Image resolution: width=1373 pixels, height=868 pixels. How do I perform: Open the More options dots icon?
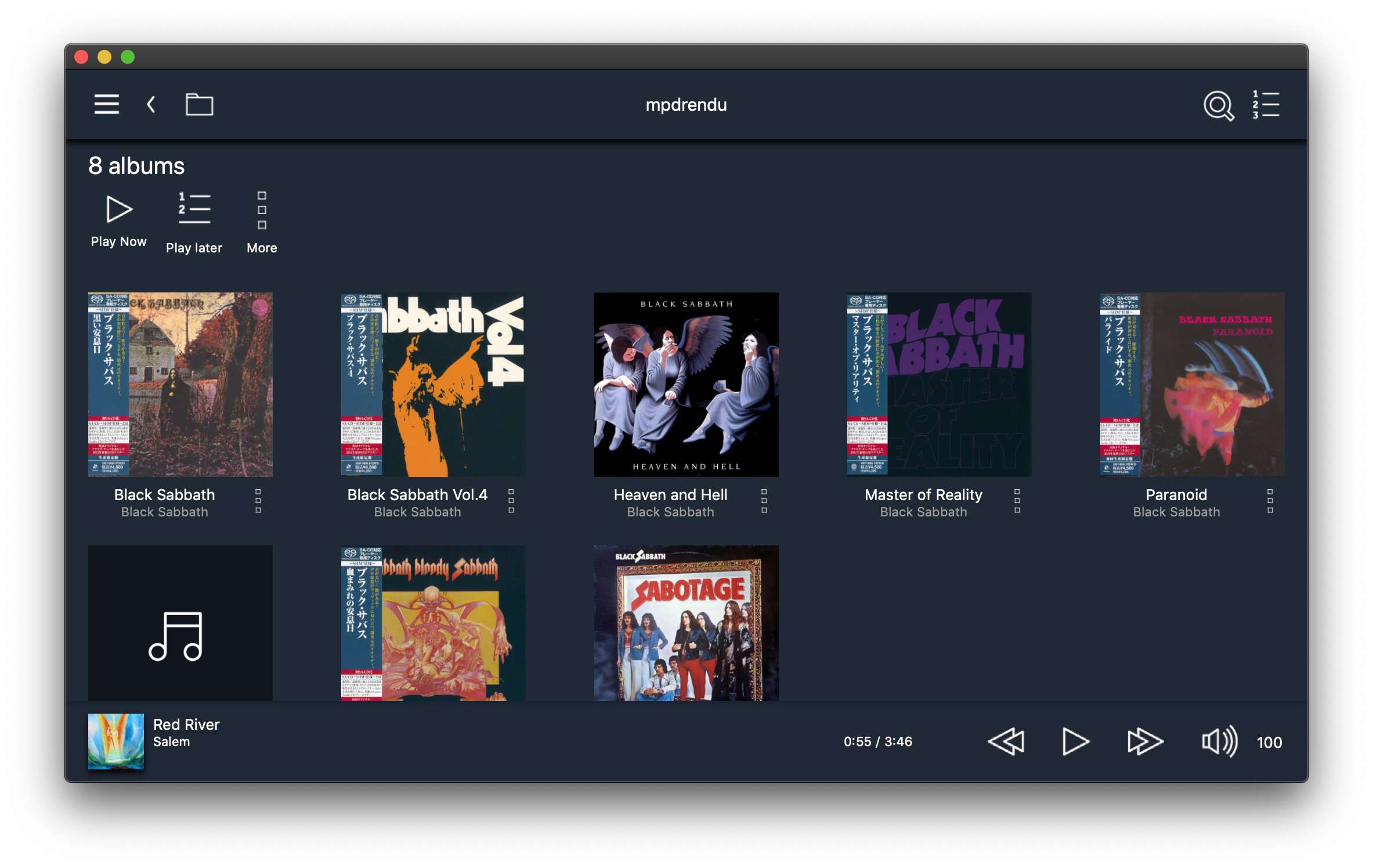pos(262,210)
